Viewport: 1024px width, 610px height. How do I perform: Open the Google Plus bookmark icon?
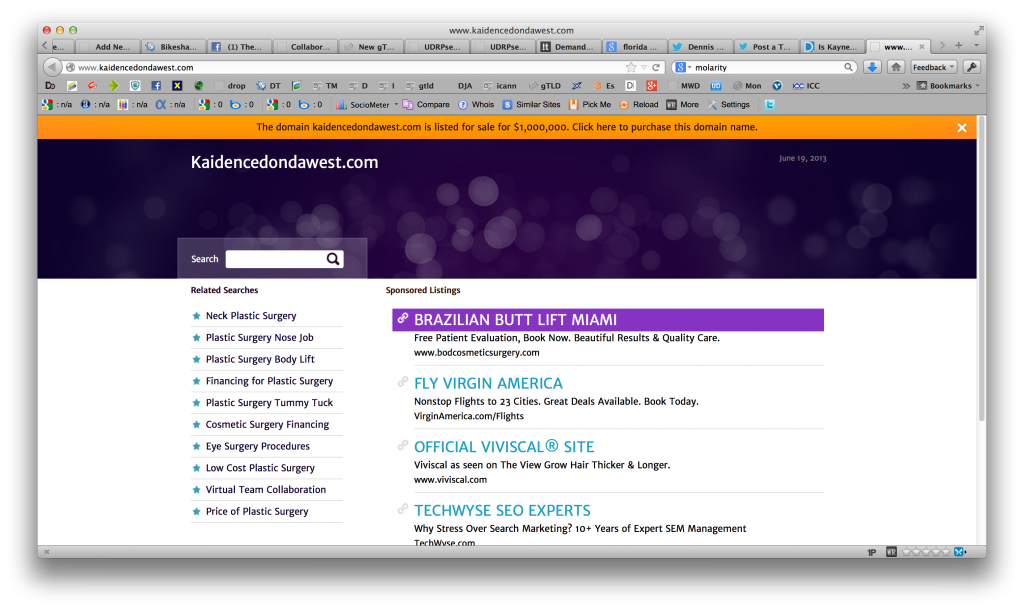coord(651,86)
